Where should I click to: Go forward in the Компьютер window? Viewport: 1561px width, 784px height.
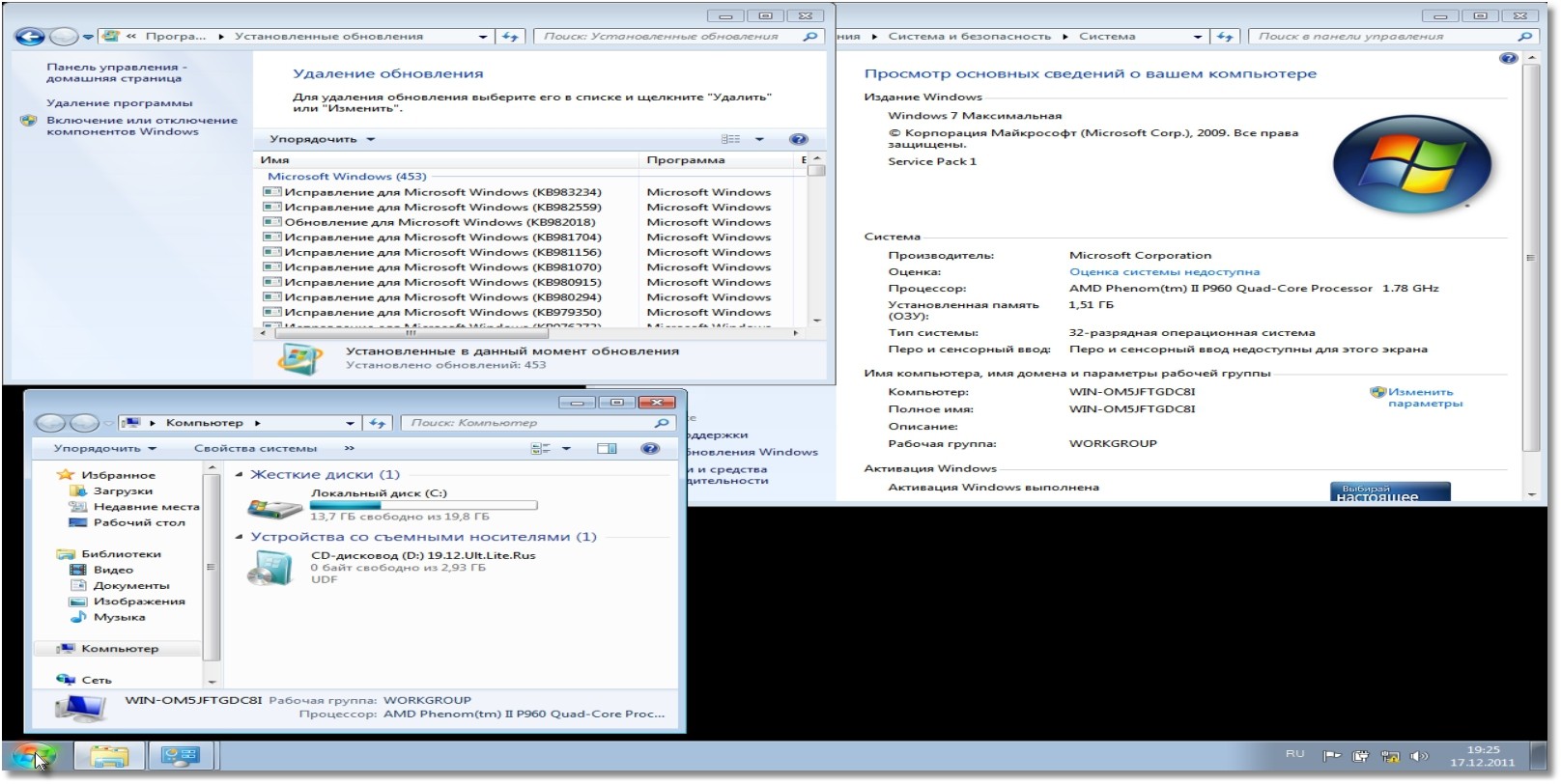pos(84,423)
